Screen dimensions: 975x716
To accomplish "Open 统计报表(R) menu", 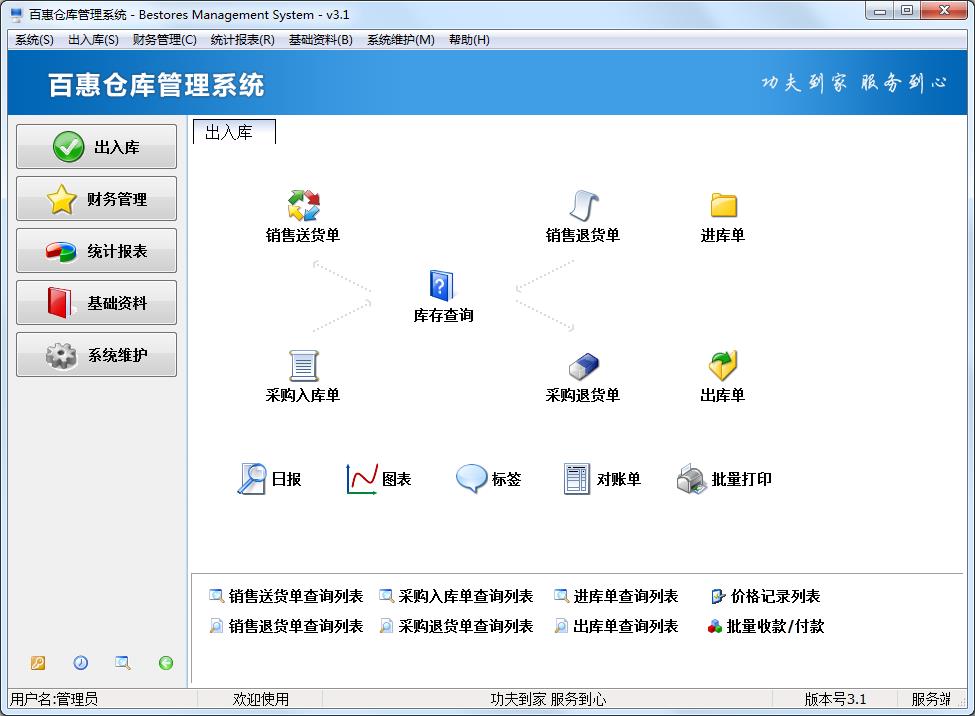I will click(243, 40).
